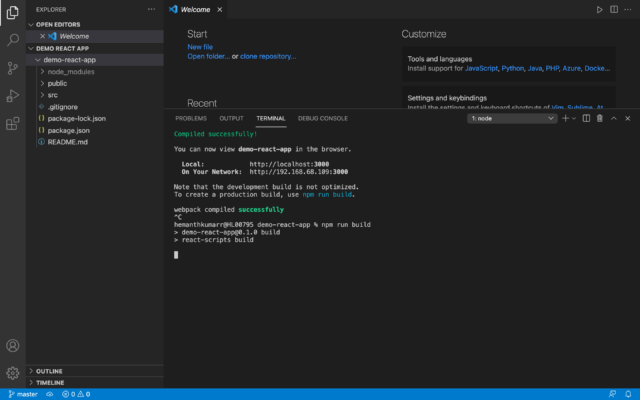Install Java support link
The image size is (640, 400).
[535, 68]
